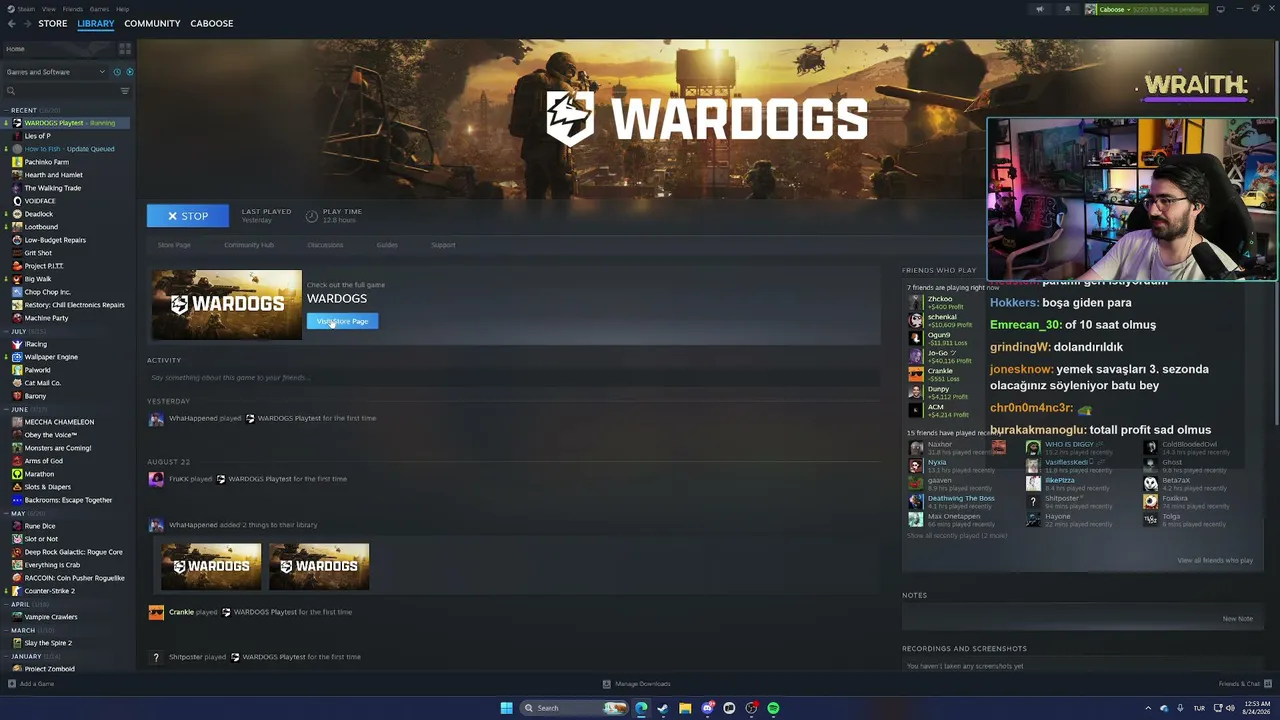Stop the running WARDOGS playtest
This screenshot has width=1280, height=720.
(188, 216)
